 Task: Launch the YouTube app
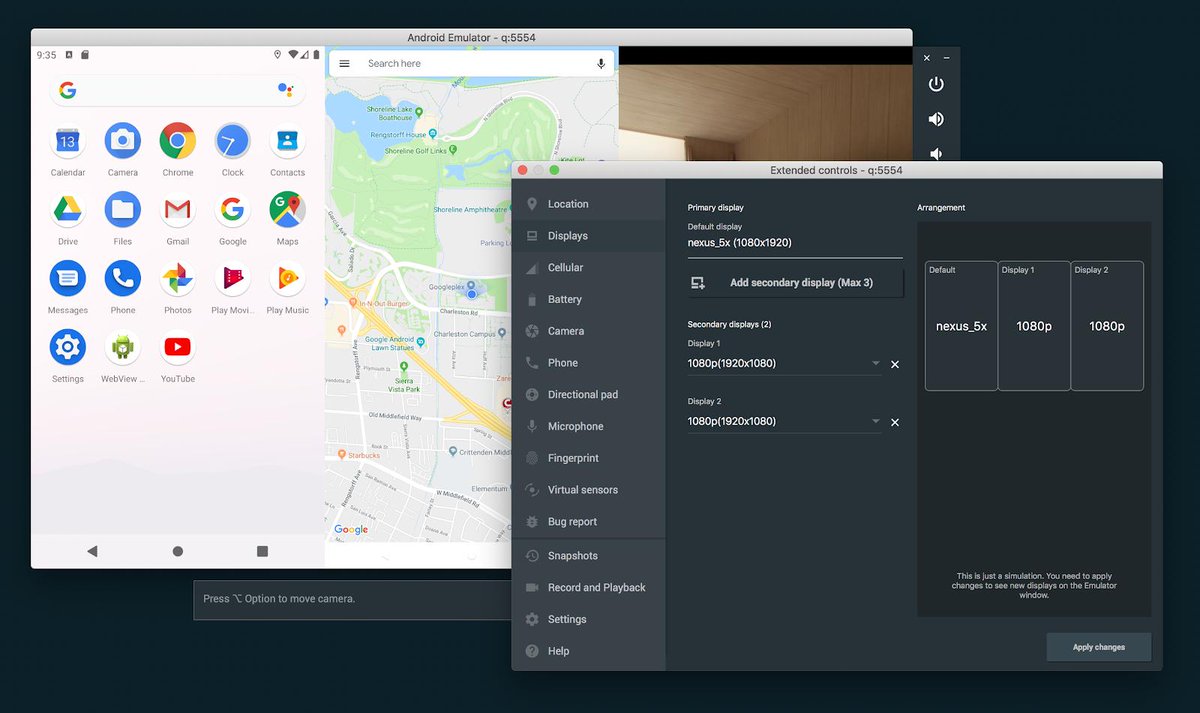pyautogui.click(x=177, y=348)
